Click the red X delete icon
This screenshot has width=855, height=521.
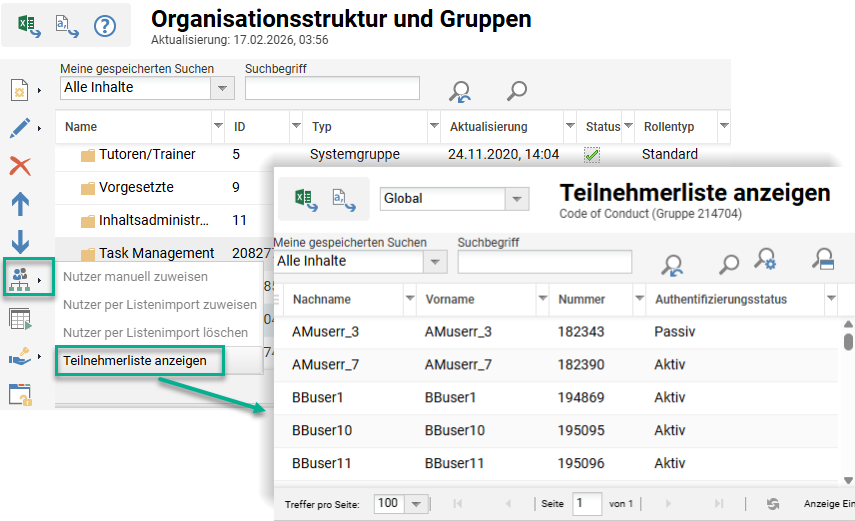[20, 166]
